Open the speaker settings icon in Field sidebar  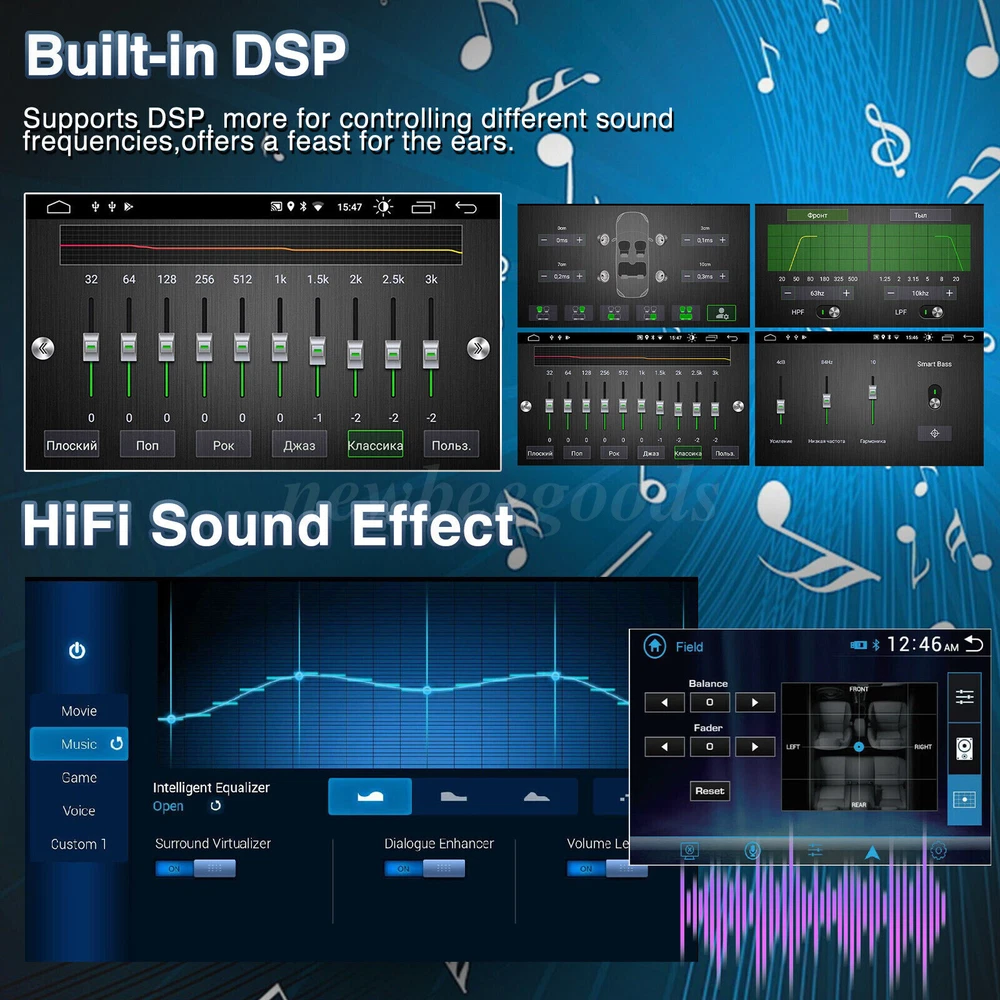coord(964,748)
